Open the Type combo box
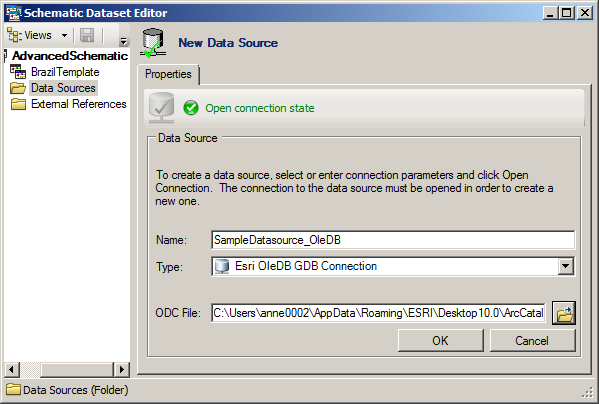Image resolution: width=599 pixels, height=404 pixels. [x=393, y=266]
